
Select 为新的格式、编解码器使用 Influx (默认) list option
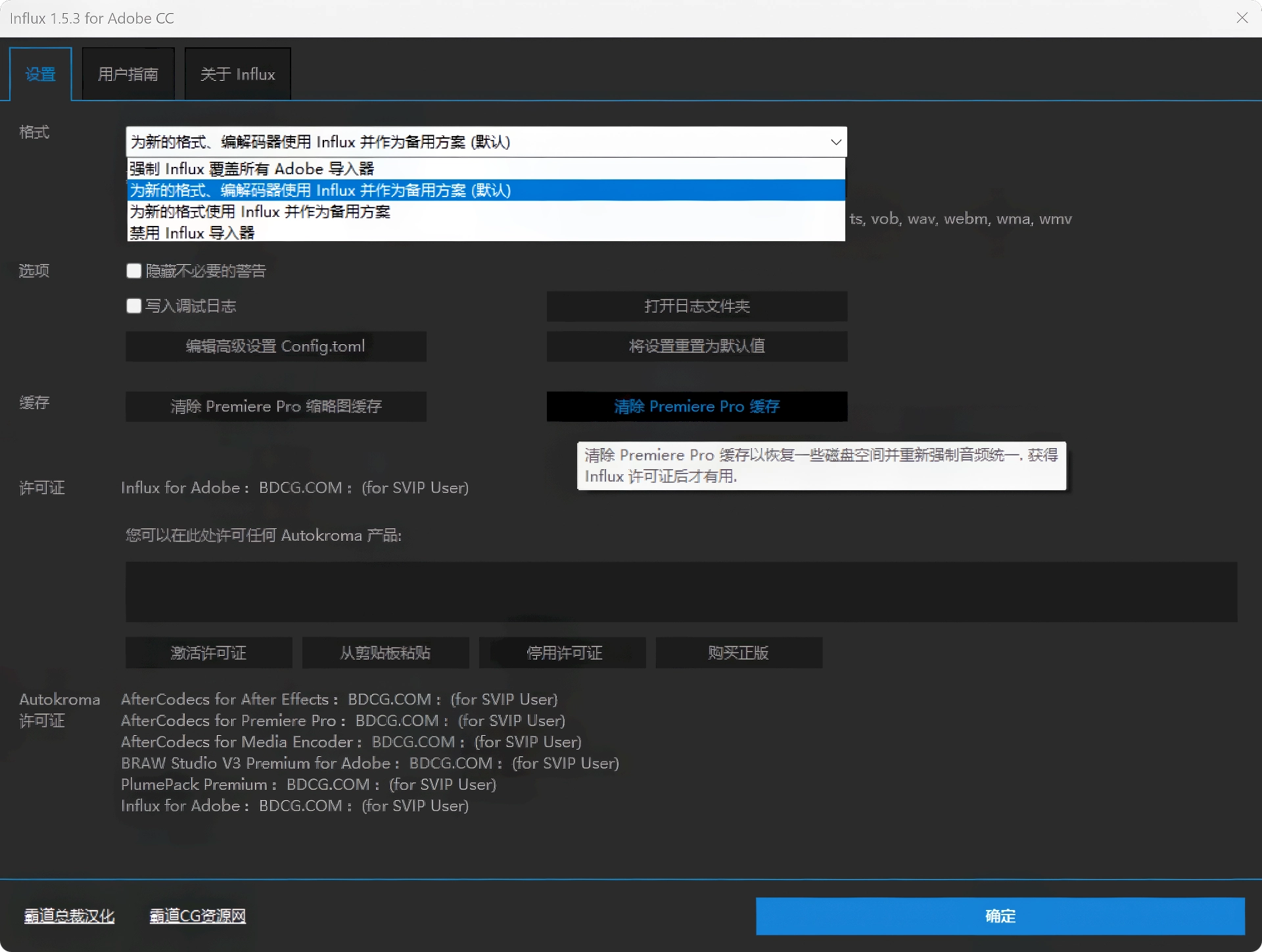tap(486, 191)
